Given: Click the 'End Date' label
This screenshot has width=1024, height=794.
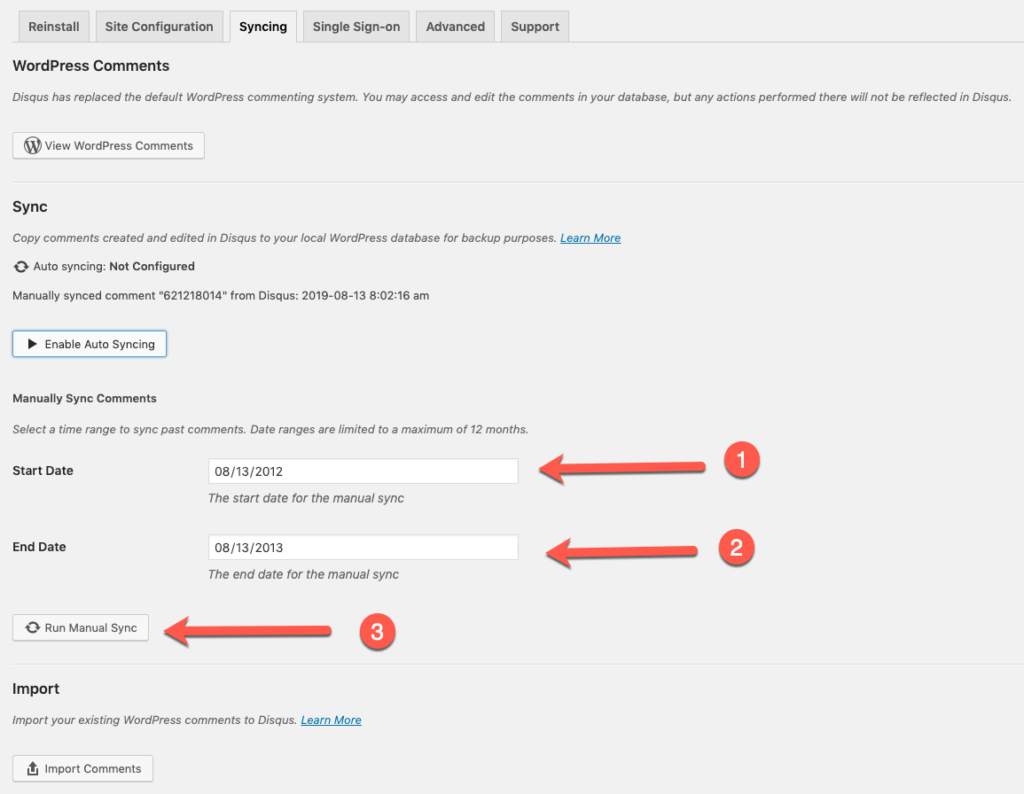Looking at the screenshot, I should point(39,547).
